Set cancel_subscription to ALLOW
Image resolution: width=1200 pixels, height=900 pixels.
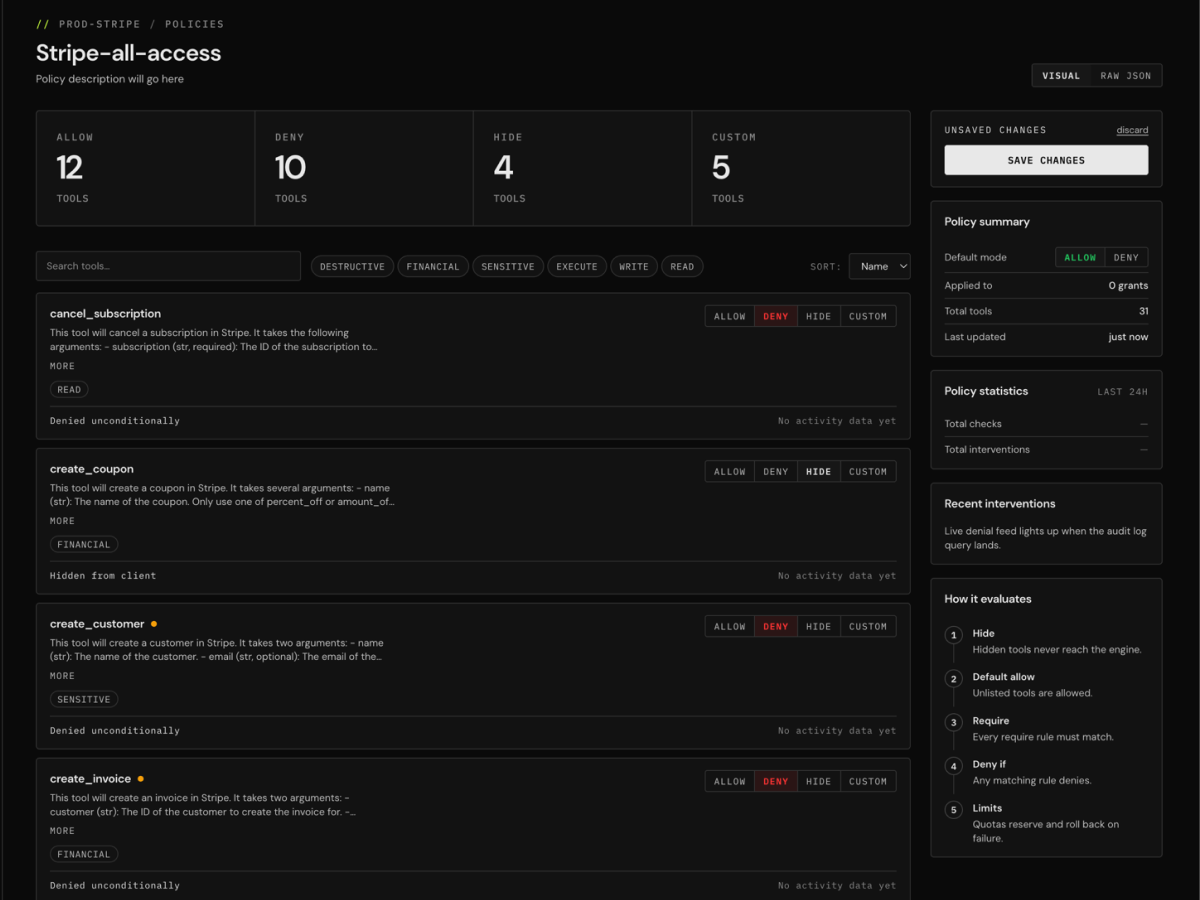pyautogui.click(x=729, y=315)
